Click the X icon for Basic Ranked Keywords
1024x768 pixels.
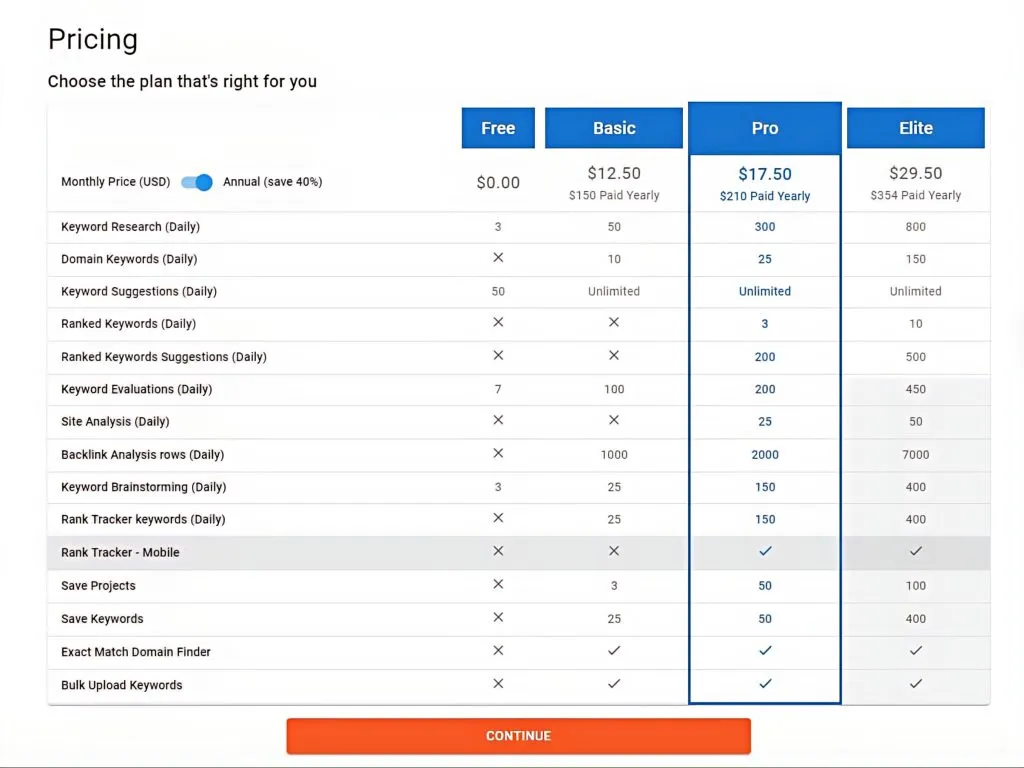pos(614,323)
